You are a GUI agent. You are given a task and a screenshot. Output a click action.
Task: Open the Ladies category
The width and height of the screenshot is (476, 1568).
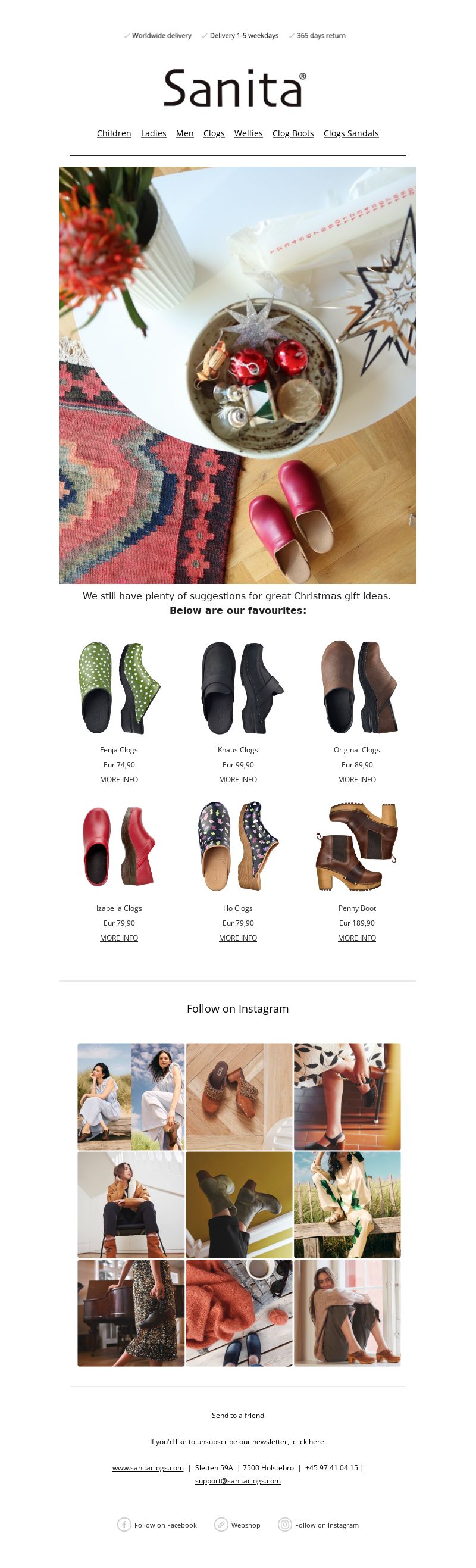(154, 133)
